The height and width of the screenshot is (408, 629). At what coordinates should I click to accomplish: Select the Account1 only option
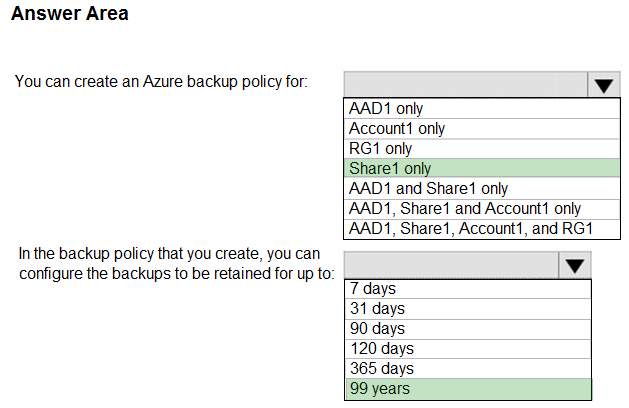[482, 129]
